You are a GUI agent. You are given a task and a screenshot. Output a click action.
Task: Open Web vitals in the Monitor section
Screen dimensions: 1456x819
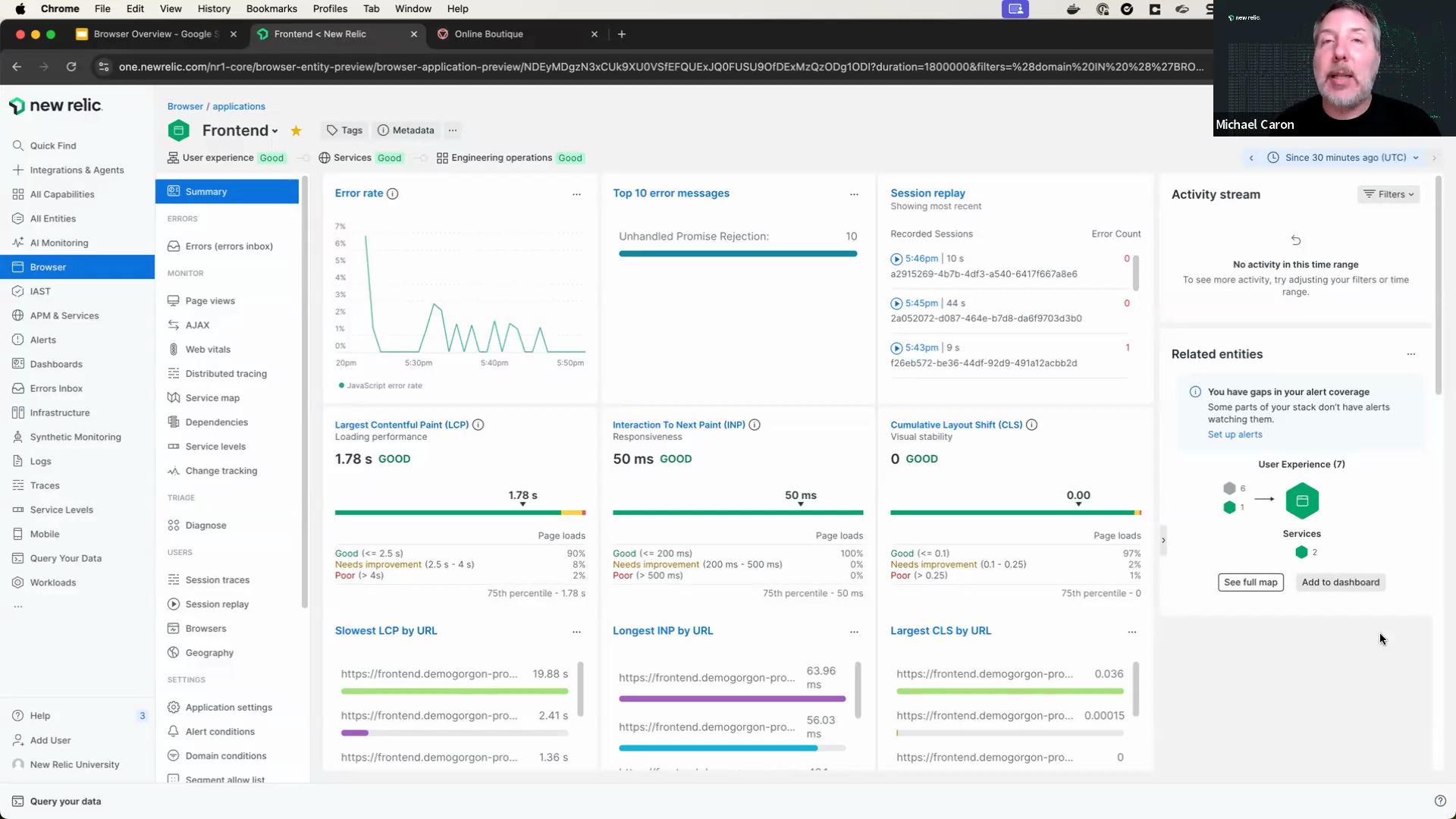[208, 350]
